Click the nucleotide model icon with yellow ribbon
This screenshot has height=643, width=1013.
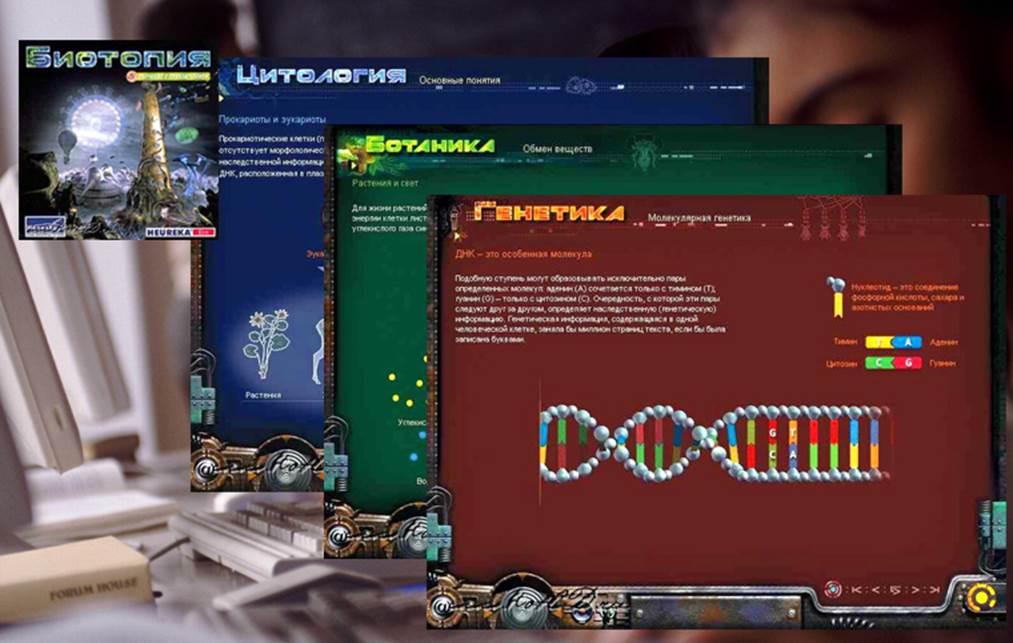pos(836,297)
